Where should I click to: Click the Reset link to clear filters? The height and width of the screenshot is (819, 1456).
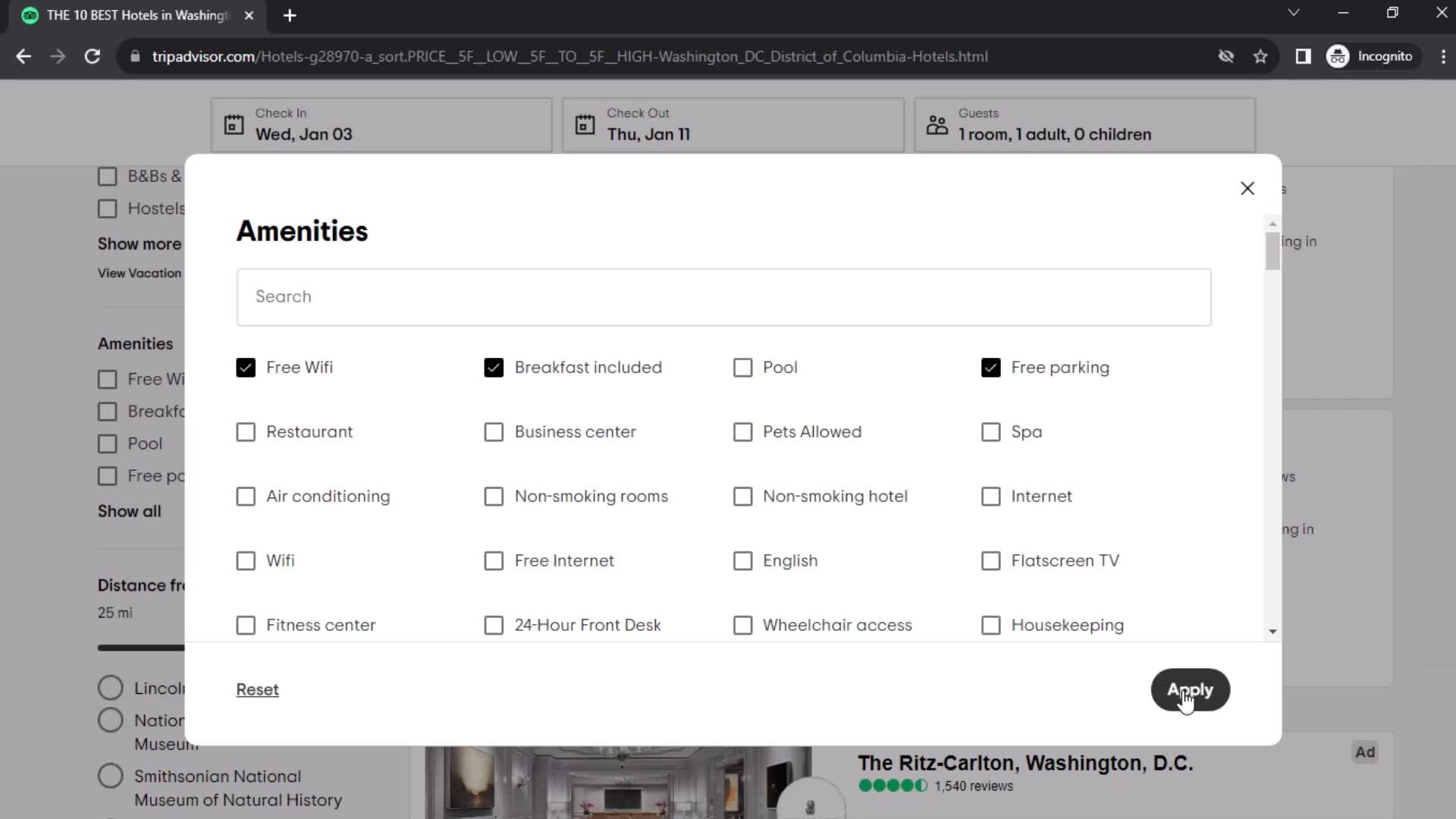pos(258,689)
